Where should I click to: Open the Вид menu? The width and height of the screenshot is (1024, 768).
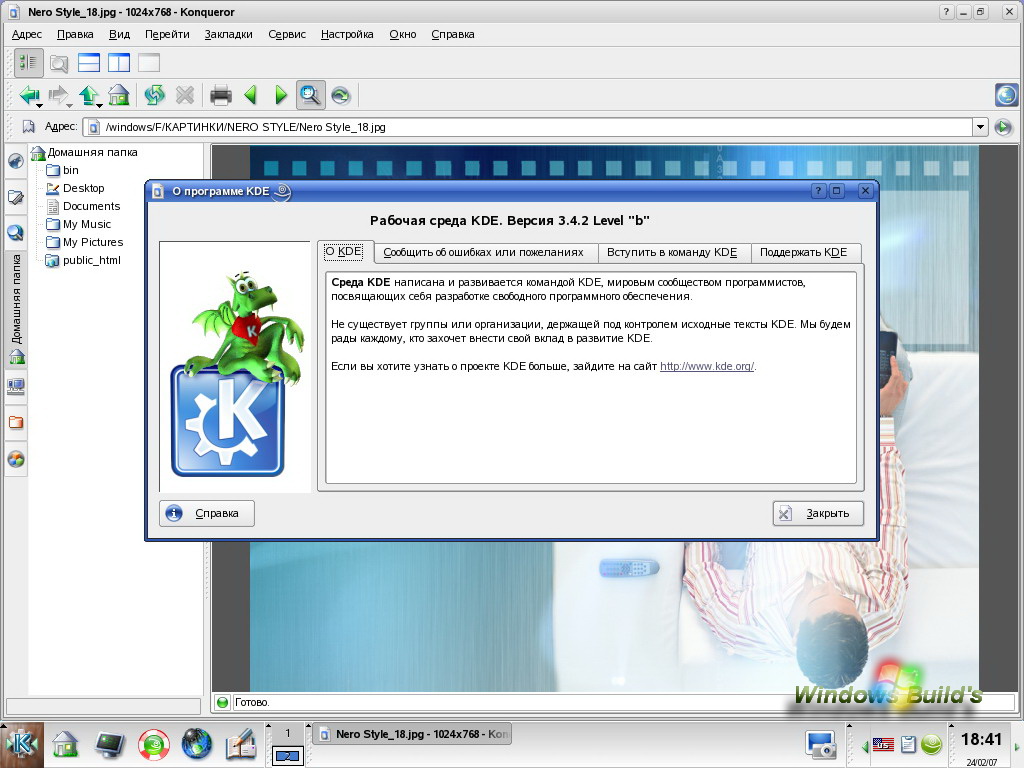click(x=119, y=34)
